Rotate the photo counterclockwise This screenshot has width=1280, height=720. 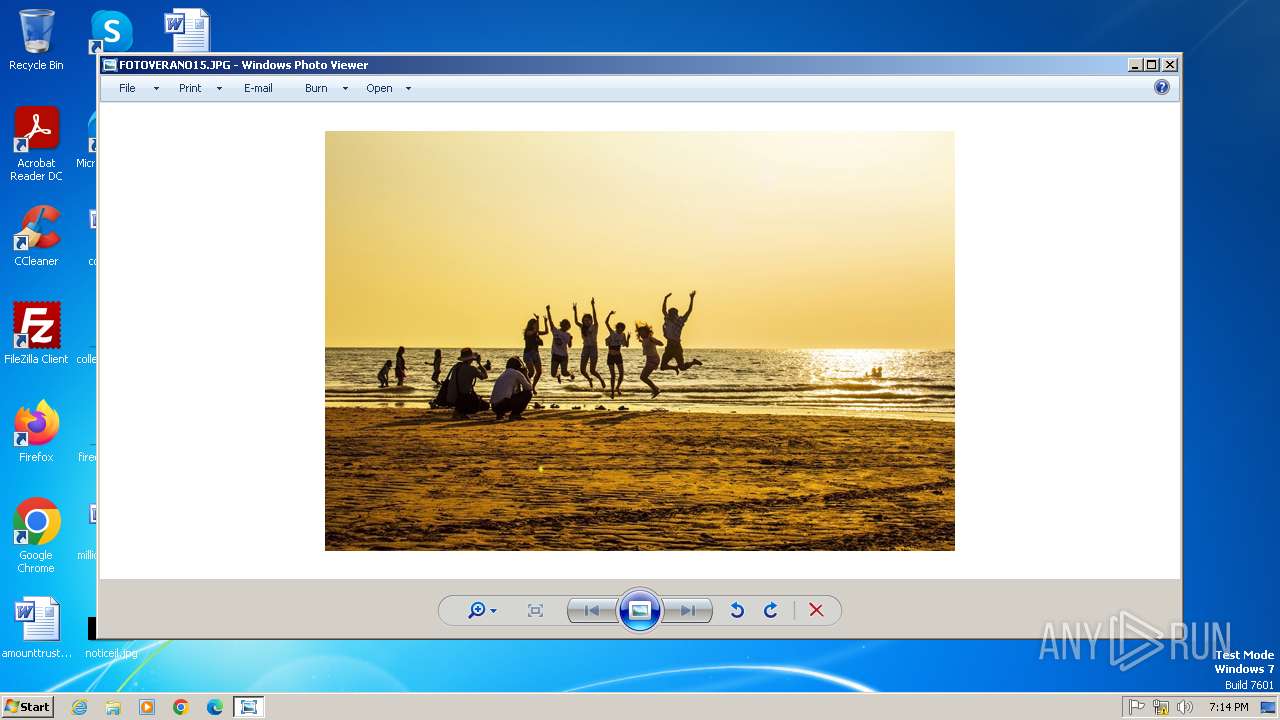click(737, 610)
